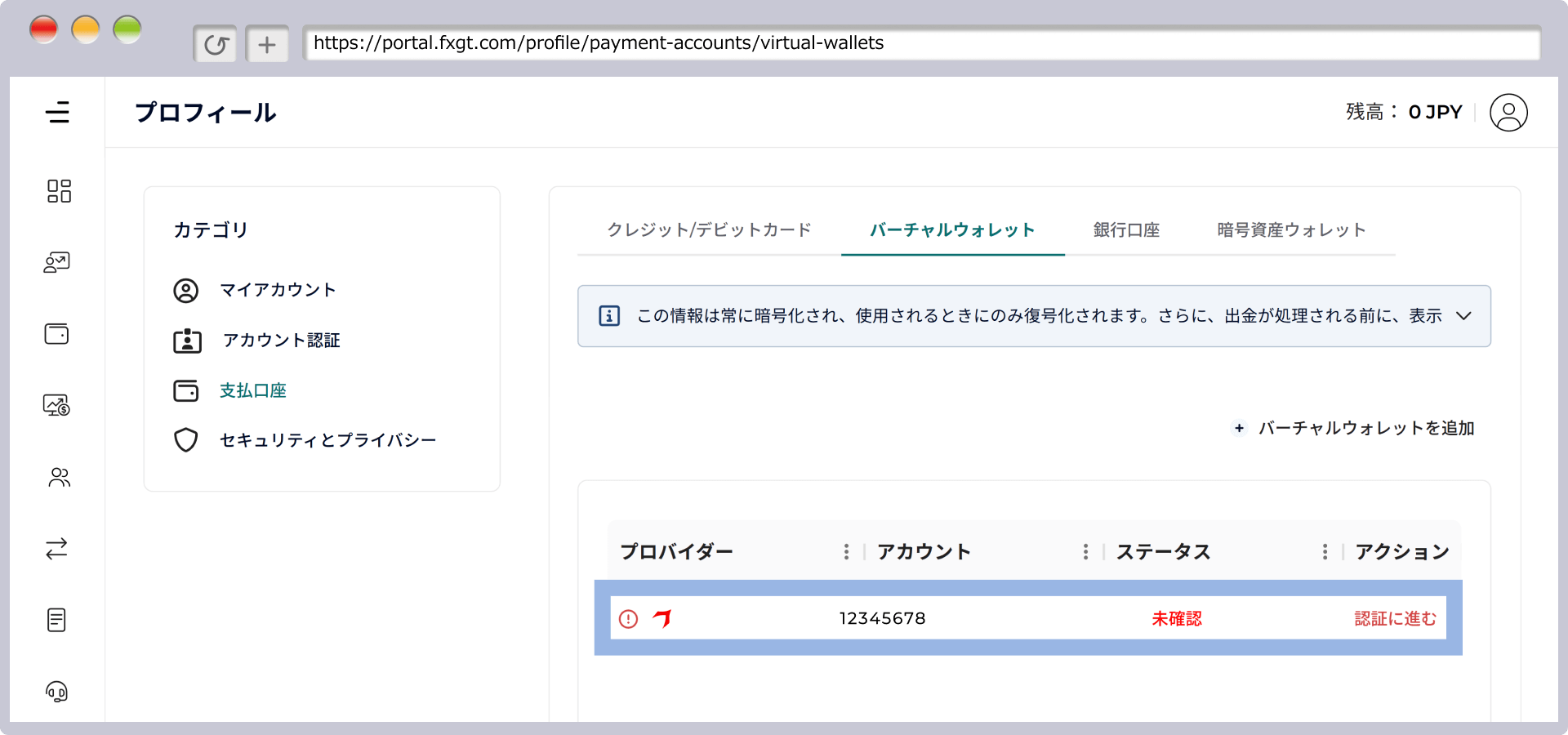Click 認証に進む on the unverified wallet

tap(1394, 618)
